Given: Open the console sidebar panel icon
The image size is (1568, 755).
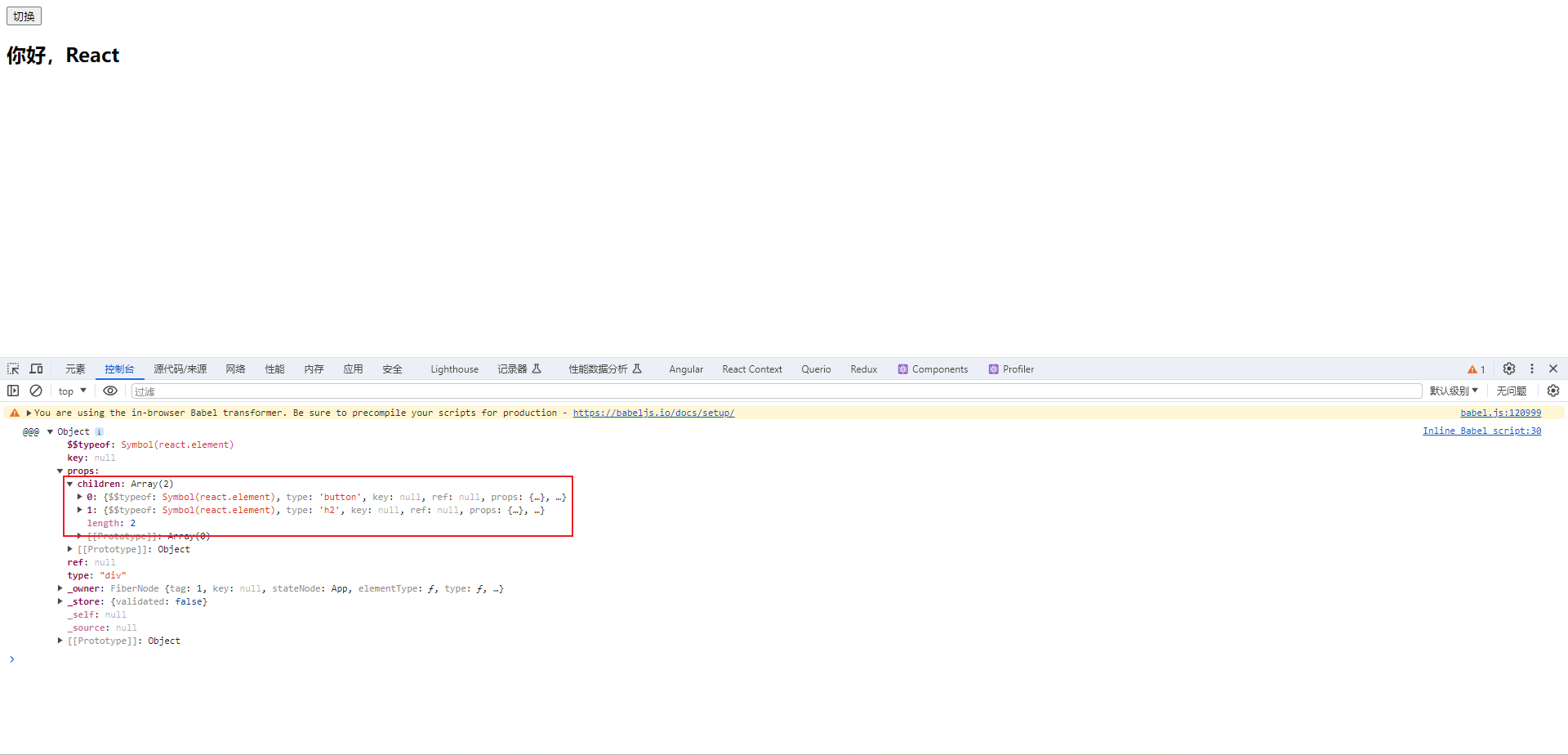Looking at the screenshot, I should 13,391.
